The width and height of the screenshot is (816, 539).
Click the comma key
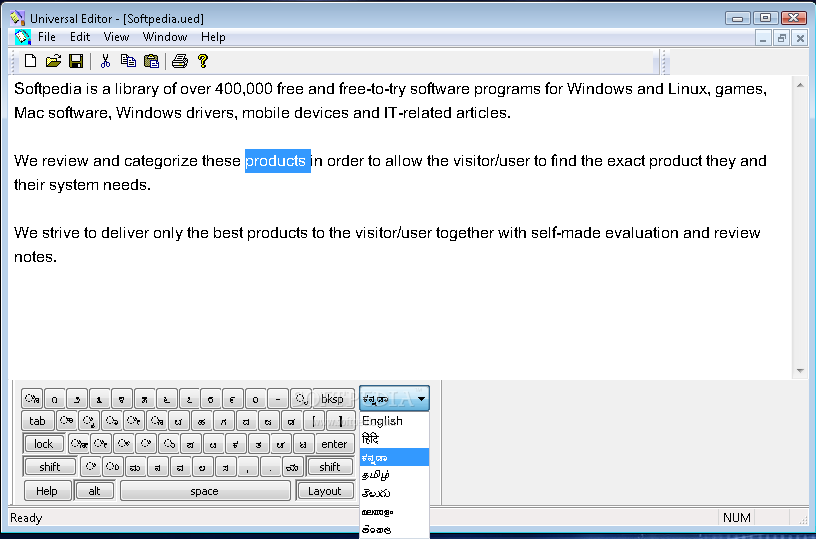(x=248, y=467)
